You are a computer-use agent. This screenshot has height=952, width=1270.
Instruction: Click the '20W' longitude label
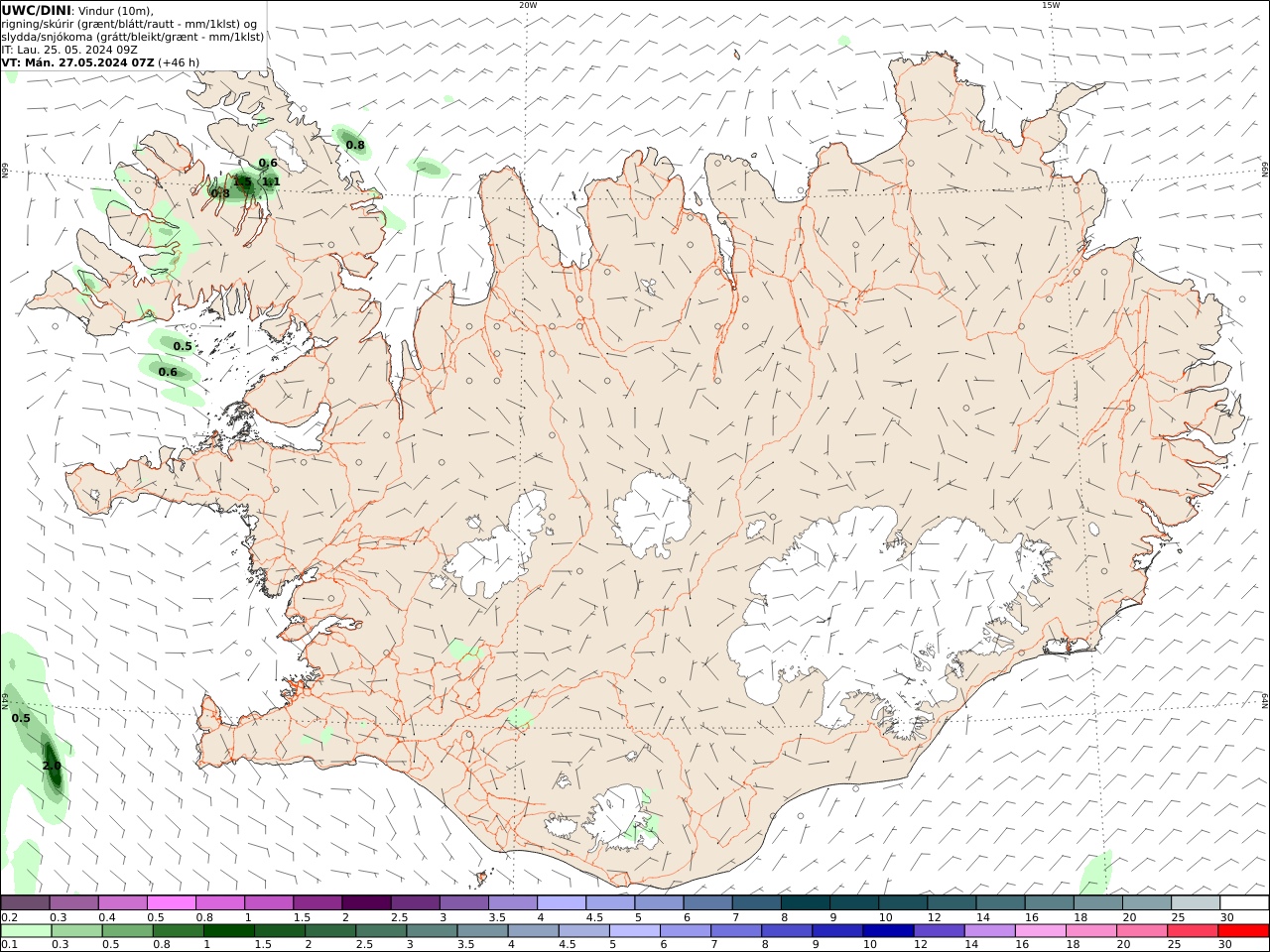528,5
